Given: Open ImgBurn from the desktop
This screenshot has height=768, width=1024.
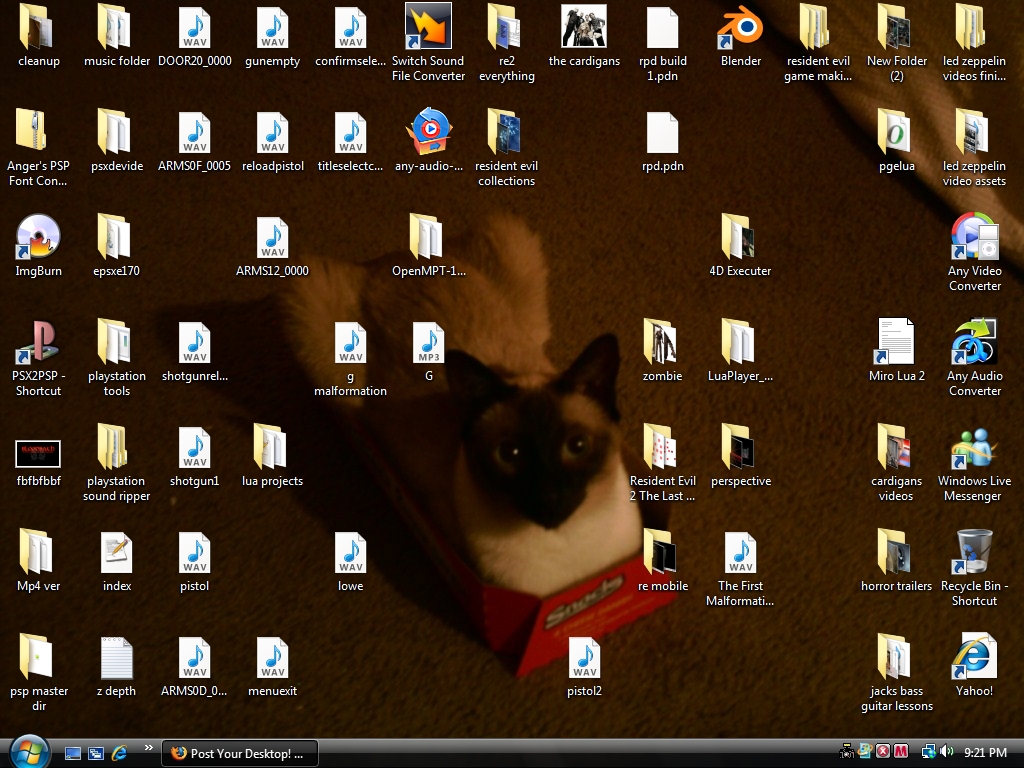Looking at the screenshot, I should (x=38, y=238).
